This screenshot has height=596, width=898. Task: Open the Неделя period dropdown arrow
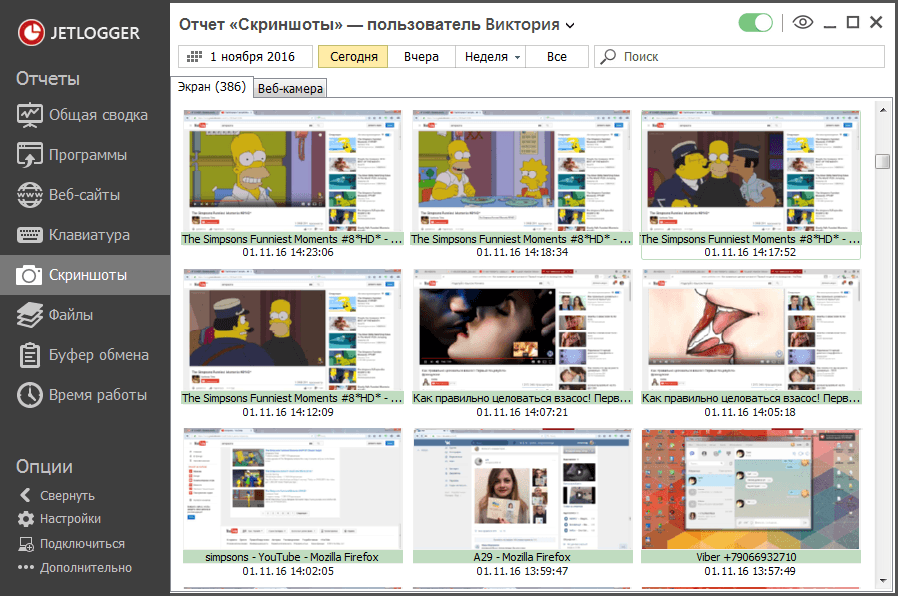(x=518, y=57)
